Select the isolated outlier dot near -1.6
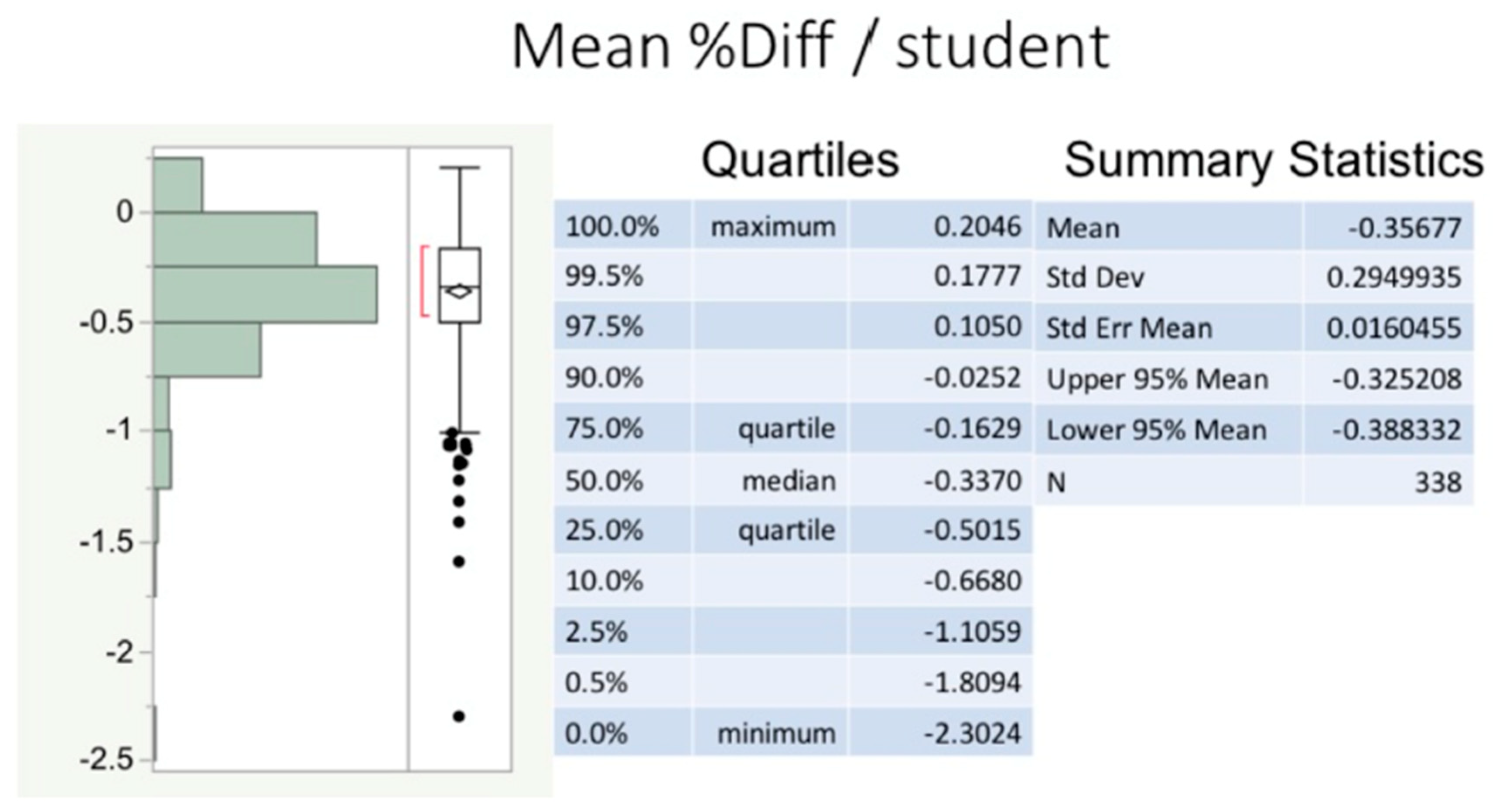 coord(459,562)
